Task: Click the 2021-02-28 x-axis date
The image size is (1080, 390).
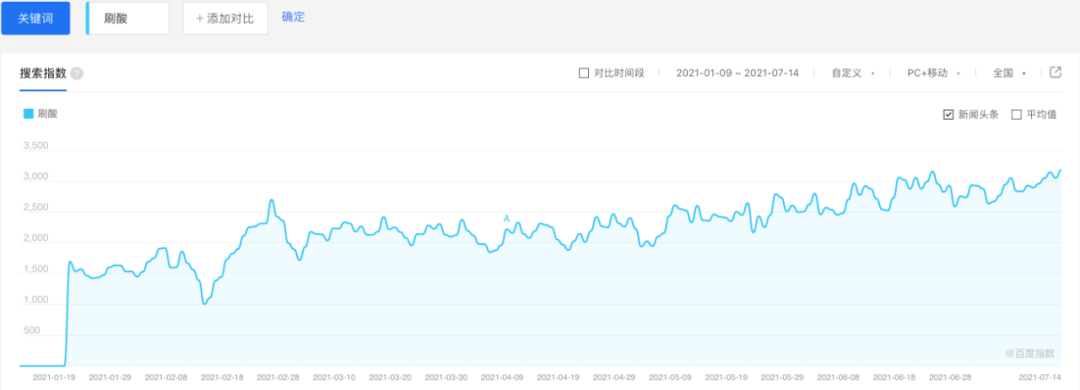Action: (278, 378)
